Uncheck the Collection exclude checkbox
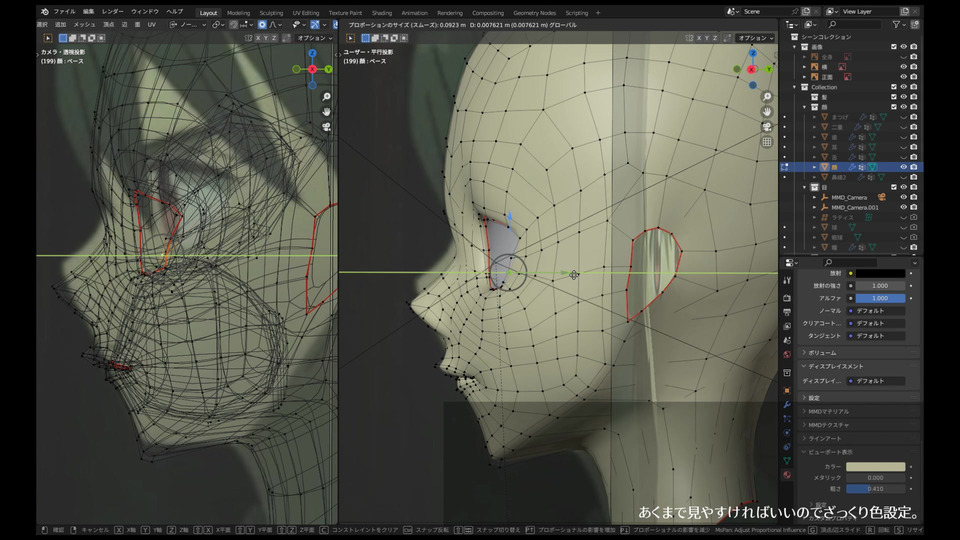 tap(893, 87)
